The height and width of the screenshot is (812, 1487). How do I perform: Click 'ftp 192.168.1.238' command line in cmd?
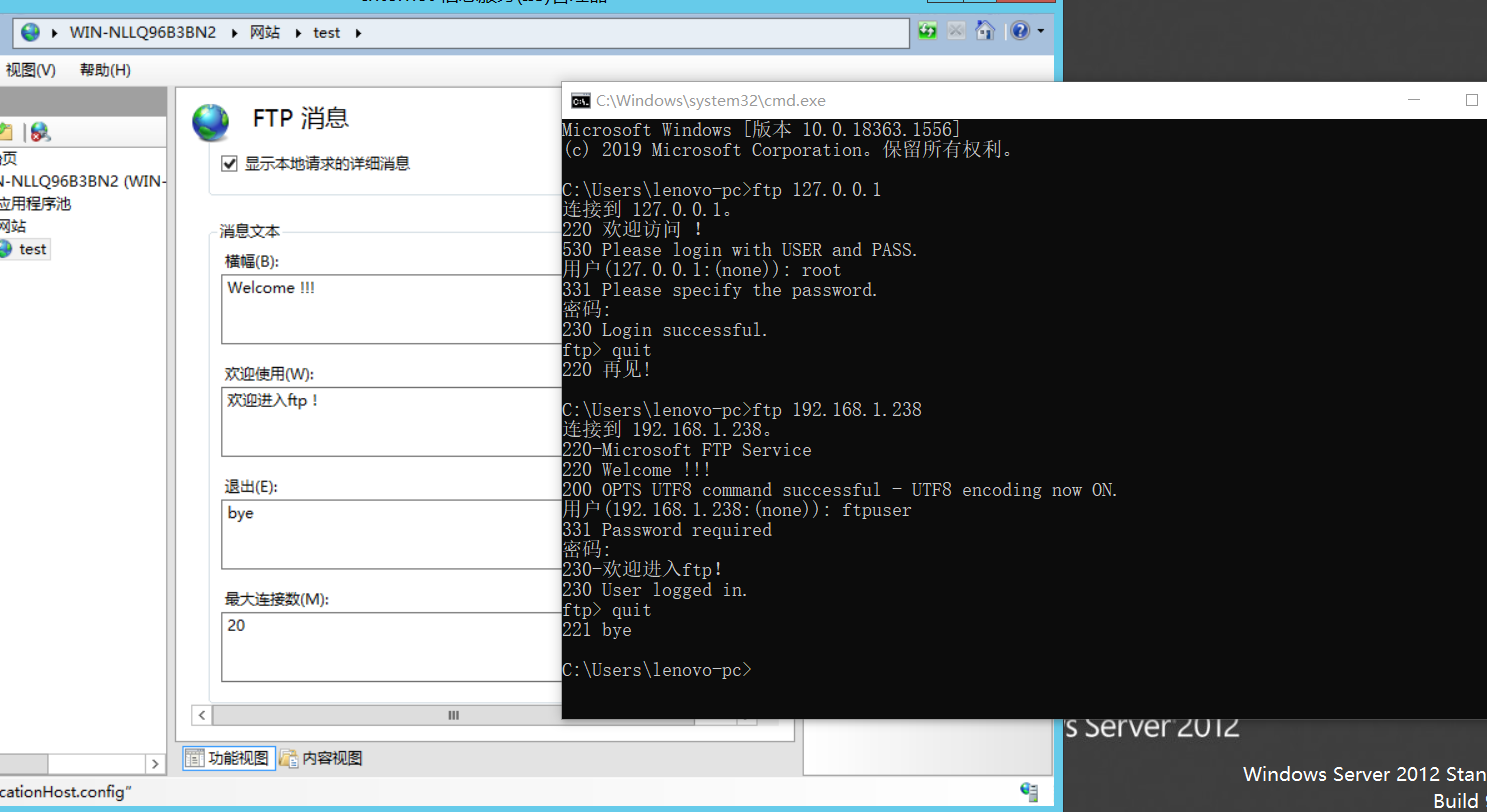click(x=742, y=410)
